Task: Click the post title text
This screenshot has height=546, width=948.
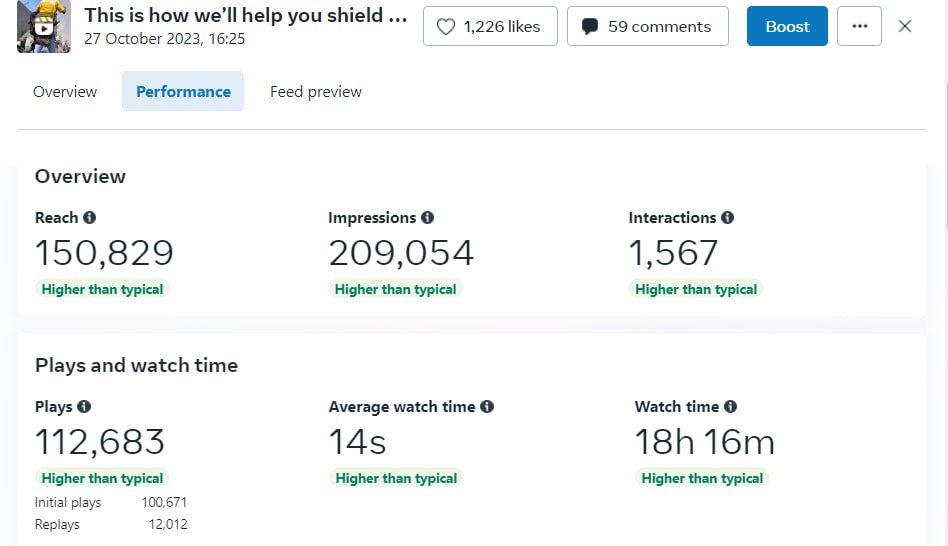Action: [245, 16]
